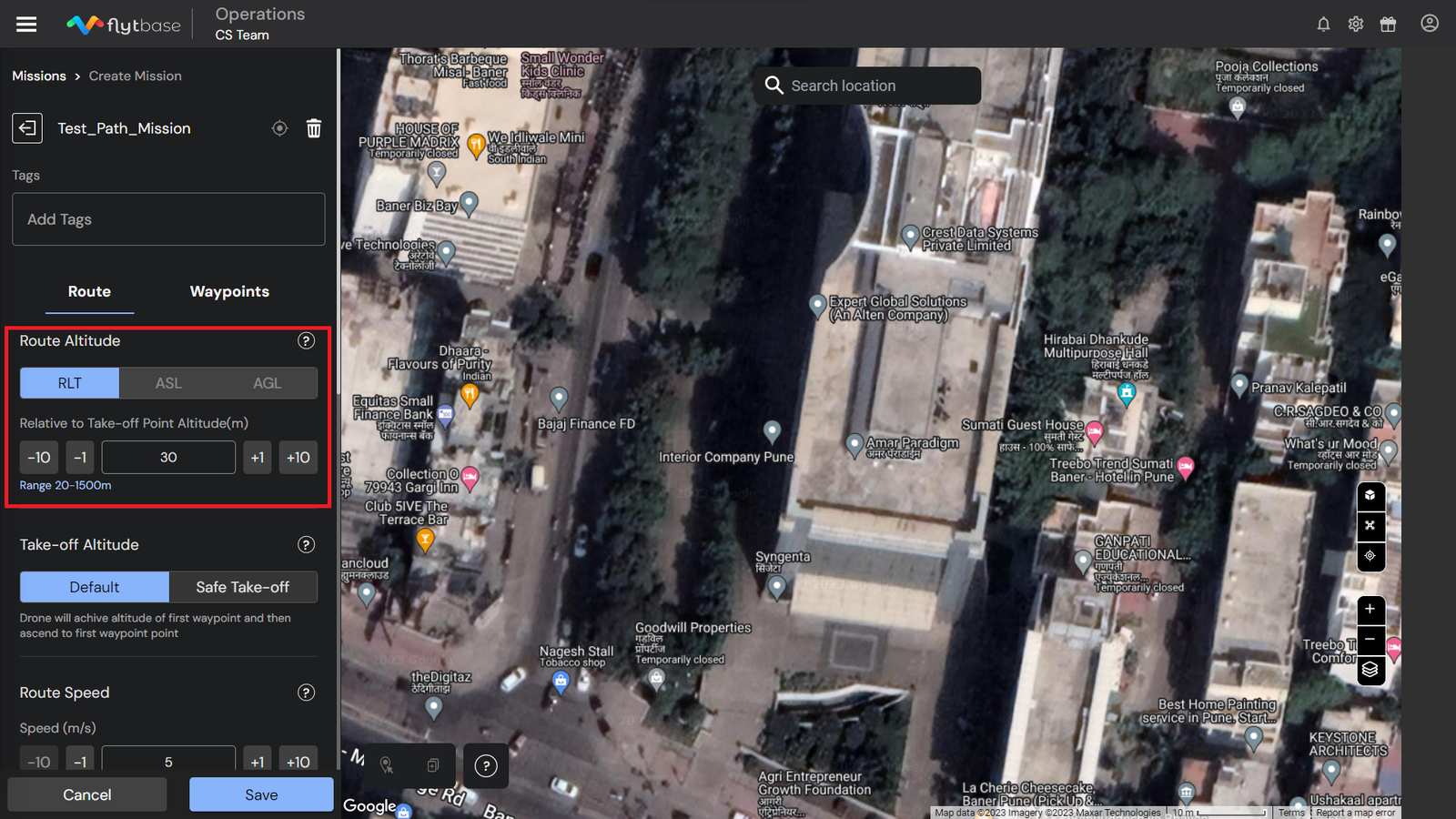The width and height of the screenshot is (1456, 819).
Task: Go back to Missions breadcrumb
Action: click(x=39, y=76)
